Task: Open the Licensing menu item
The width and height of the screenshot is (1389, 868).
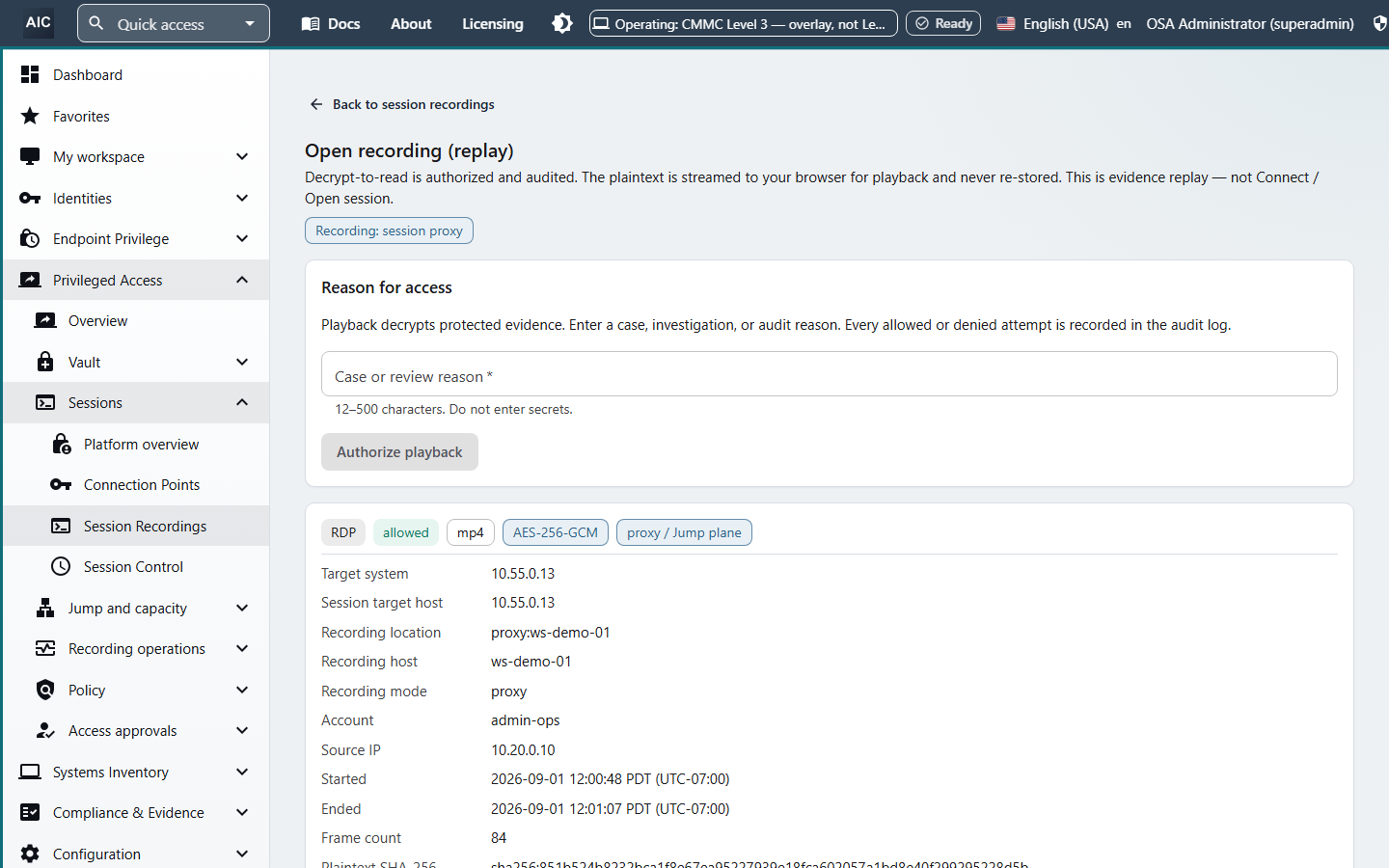Action: coord(493,23)
